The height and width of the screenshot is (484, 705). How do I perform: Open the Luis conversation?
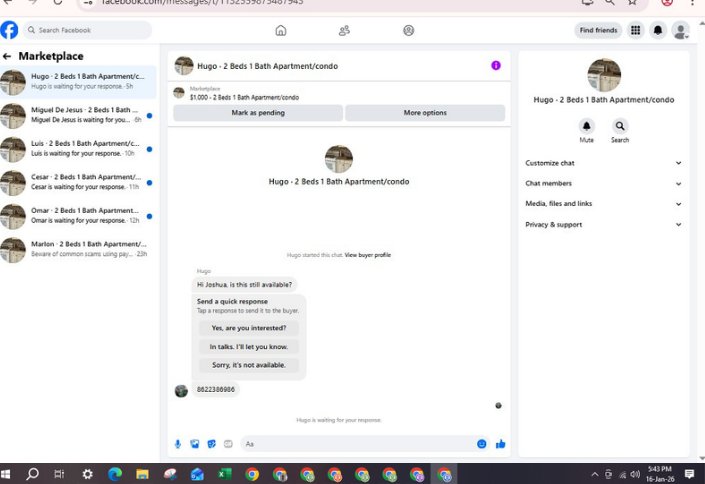click(78, 149)
